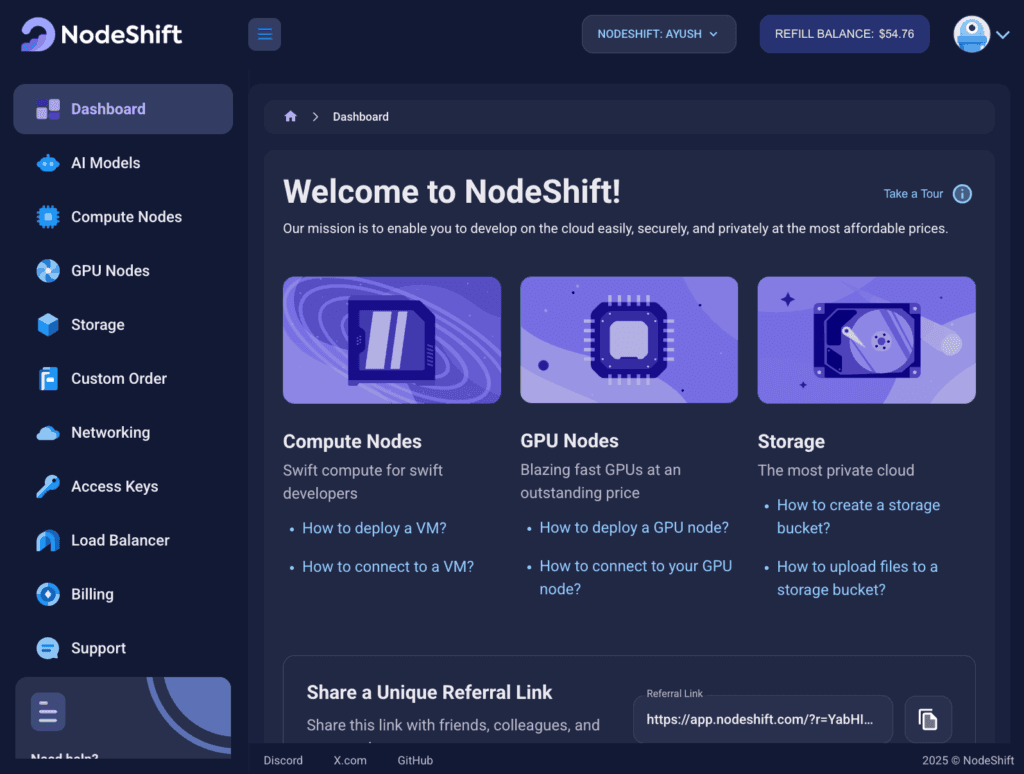The image size is (1024, 774).
Task: Click the Compute Nodes chip icon
Action: (48, 217)
